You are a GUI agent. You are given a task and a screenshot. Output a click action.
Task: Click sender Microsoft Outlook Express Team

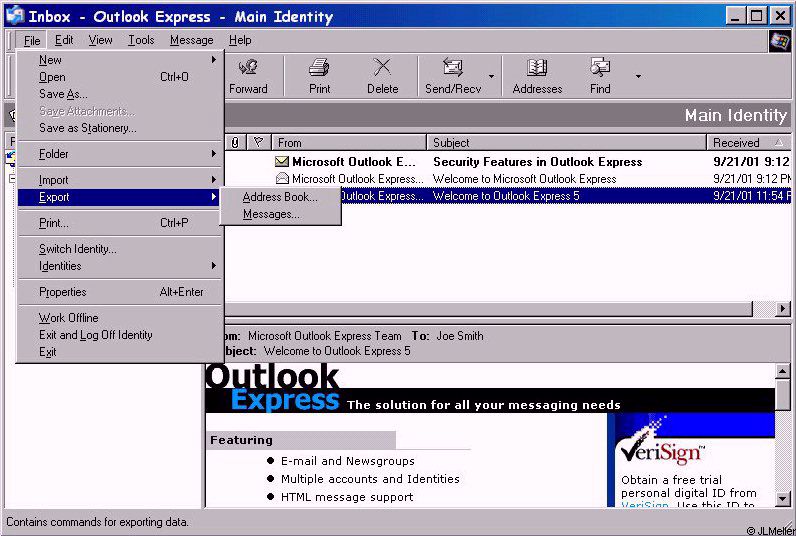(324, 336)
